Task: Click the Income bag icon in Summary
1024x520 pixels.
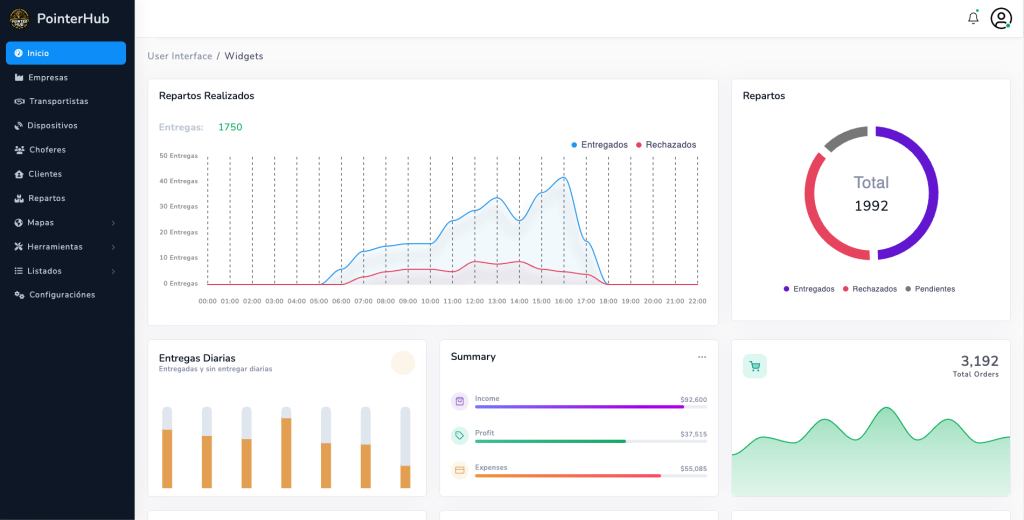Action: [459, 401]
